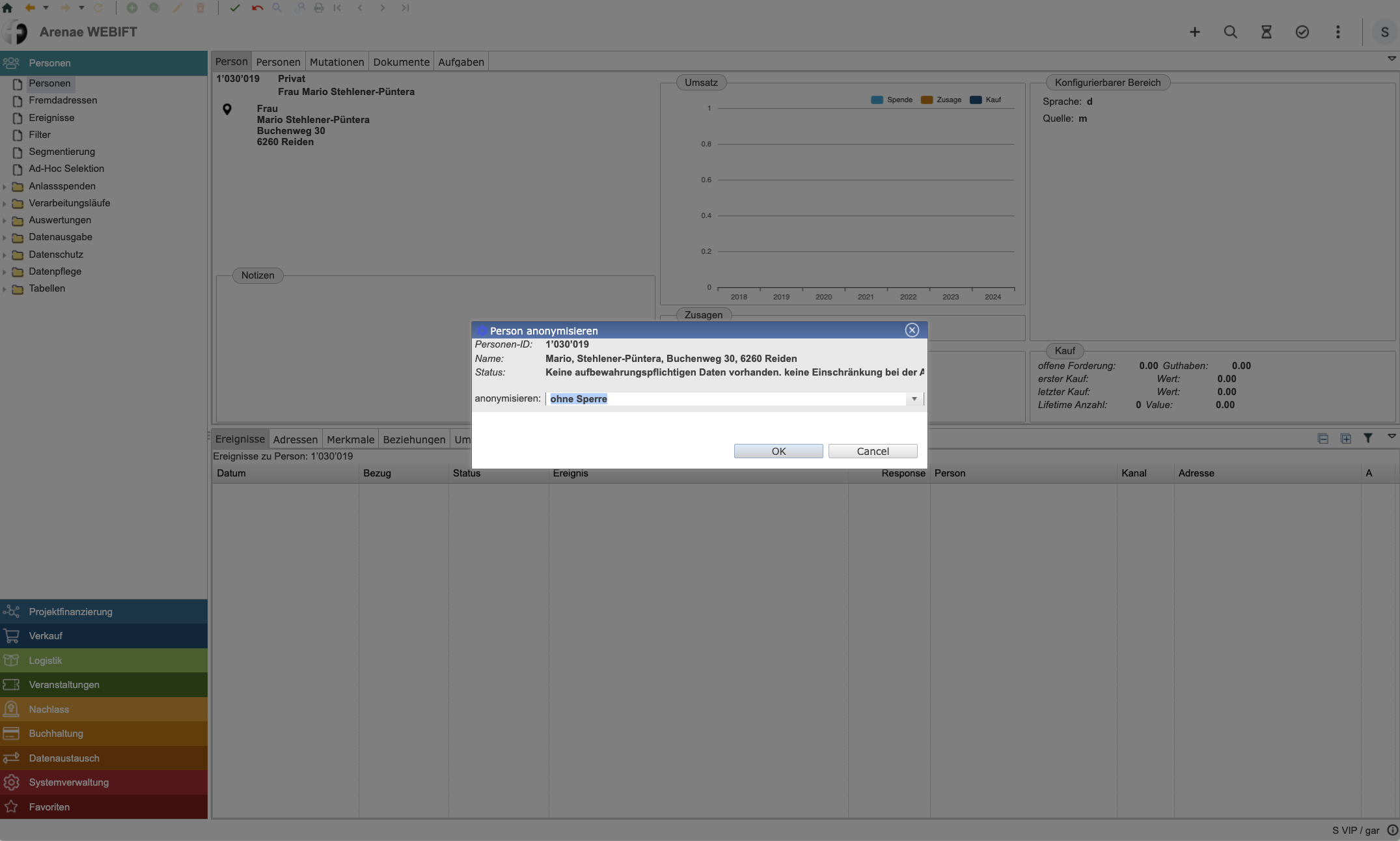This screenshot has height=841, width=1400.
Task: Expand the Datenschutz folder in the sidebar
Action: coord(5,255)
